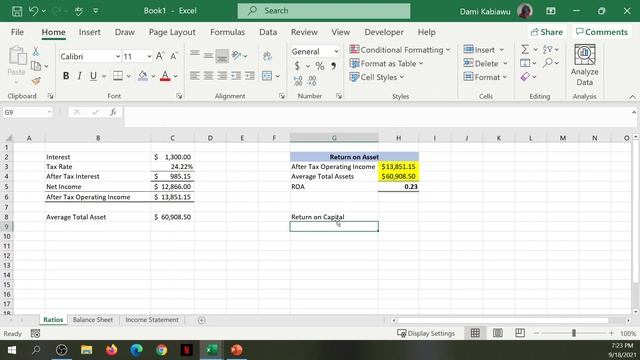Add a new sheet with plus icon
640x360 pixels.
coord(202,320)
